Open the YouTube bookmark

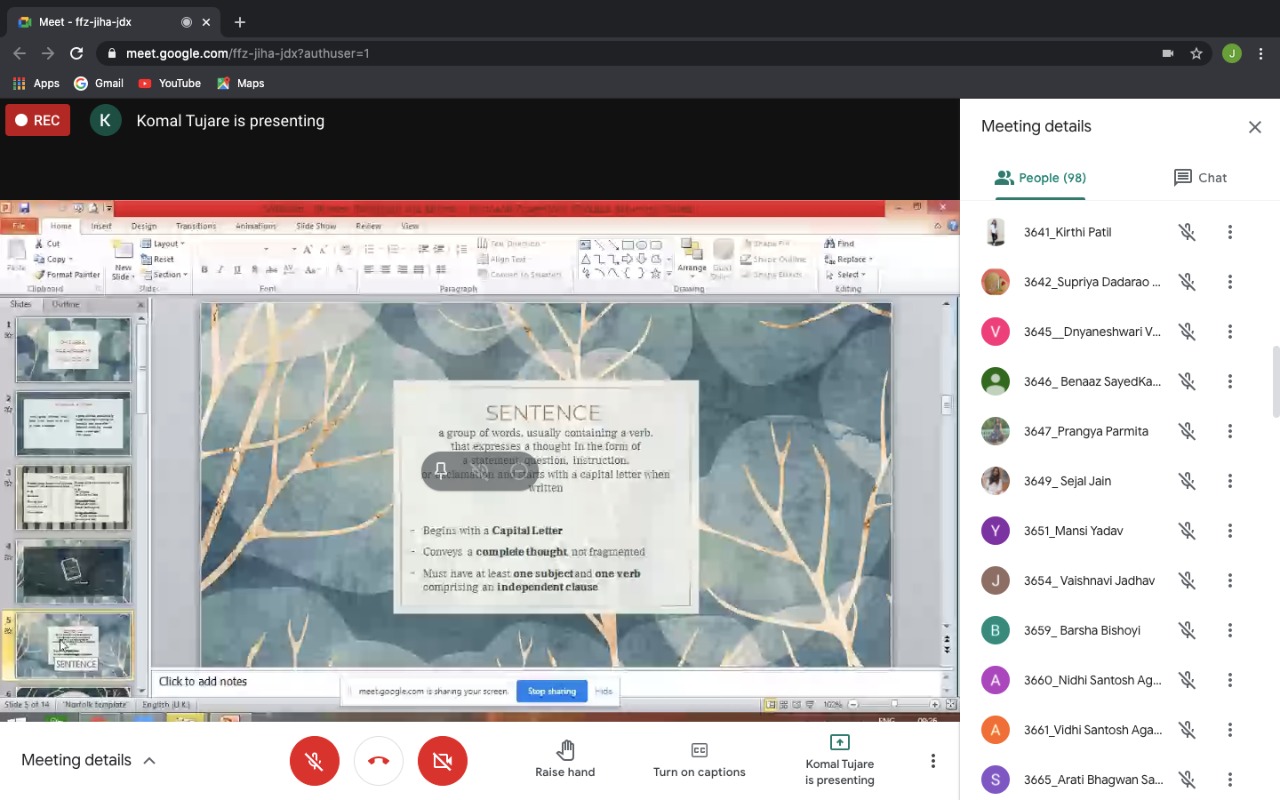coord(169,84)
